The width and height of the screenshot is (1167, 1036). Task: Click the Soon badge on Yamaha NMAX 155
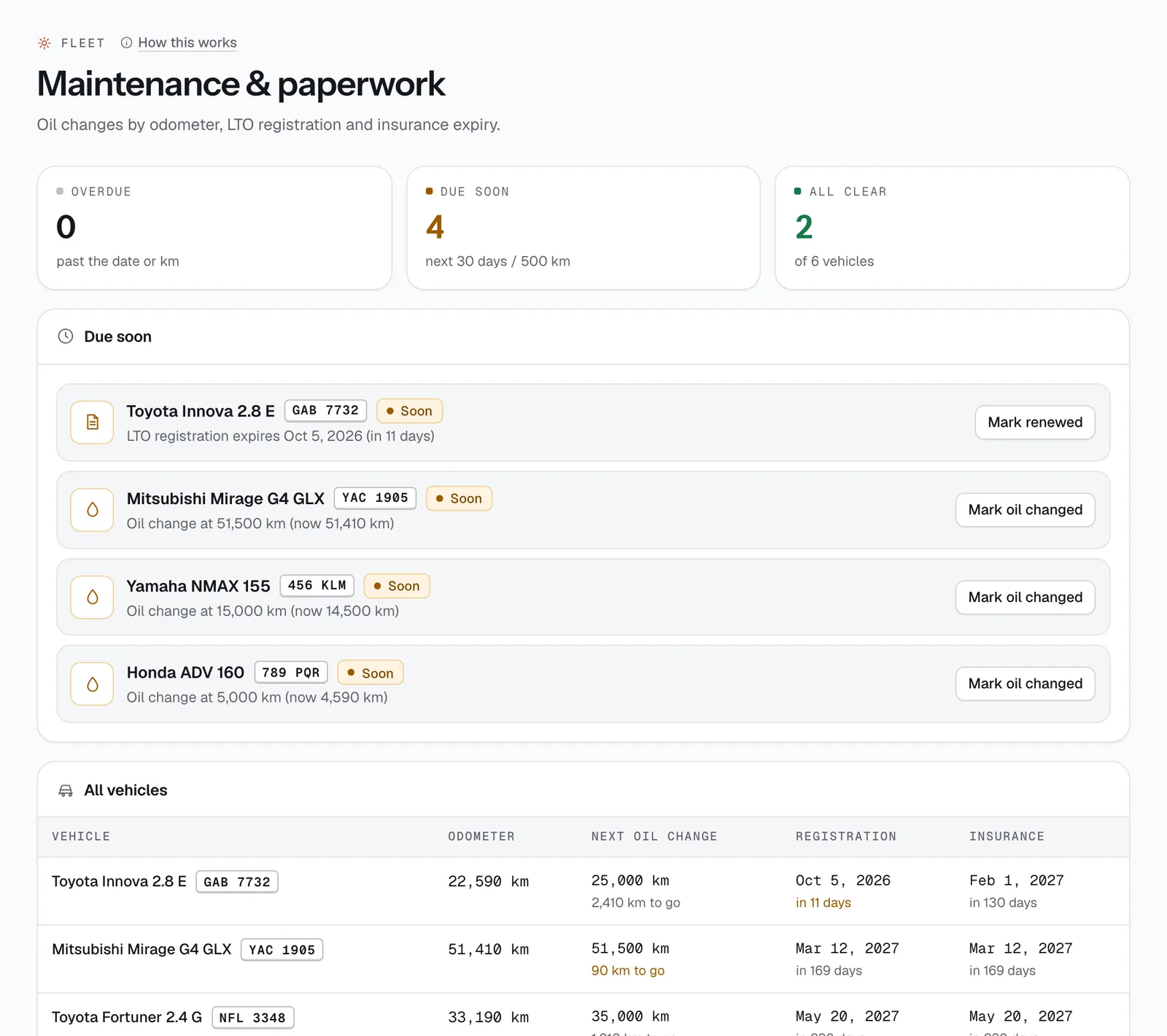coord(397,586)
